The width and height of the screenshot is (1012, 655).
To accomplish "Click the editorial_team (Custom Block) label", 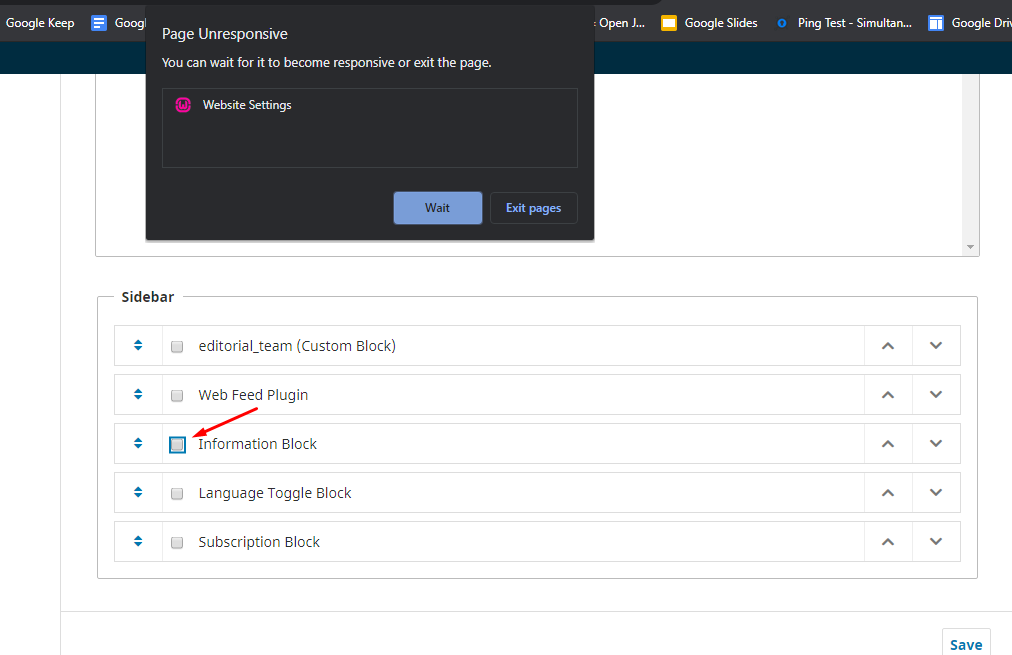I will click(297, 346).
